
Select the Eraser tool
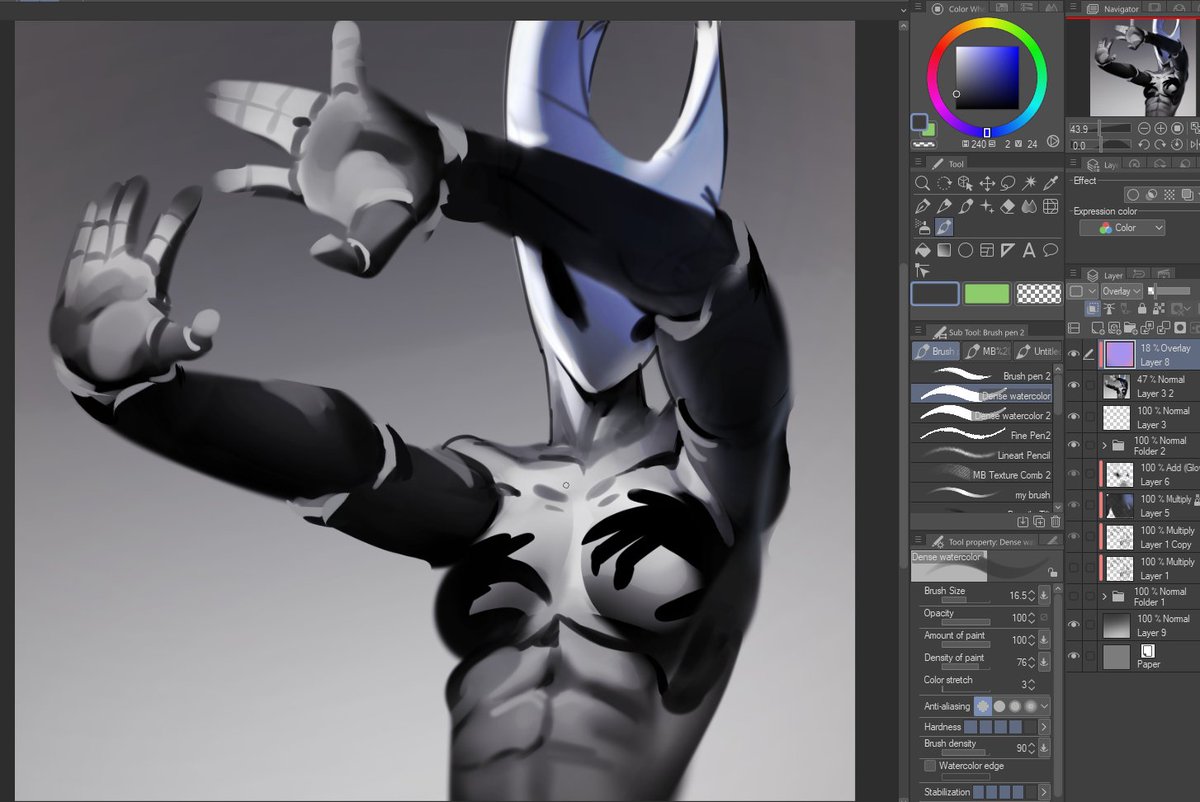(x=1008, y=206)
